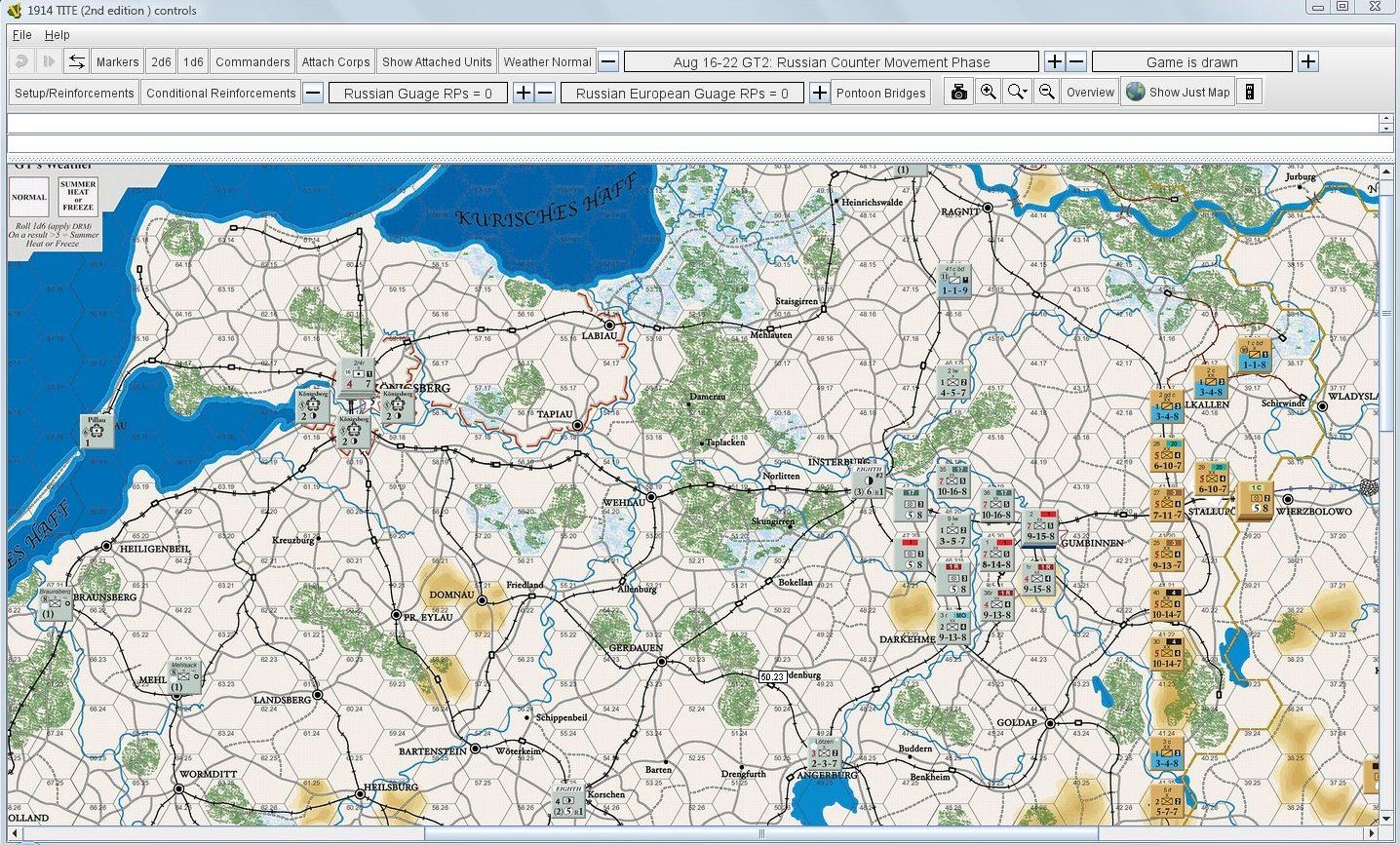Image resolution: width=1400 pixels, height=845 pixels.
Task: Decrease Russian Guage RPs with minus
Action: (313, 93)
